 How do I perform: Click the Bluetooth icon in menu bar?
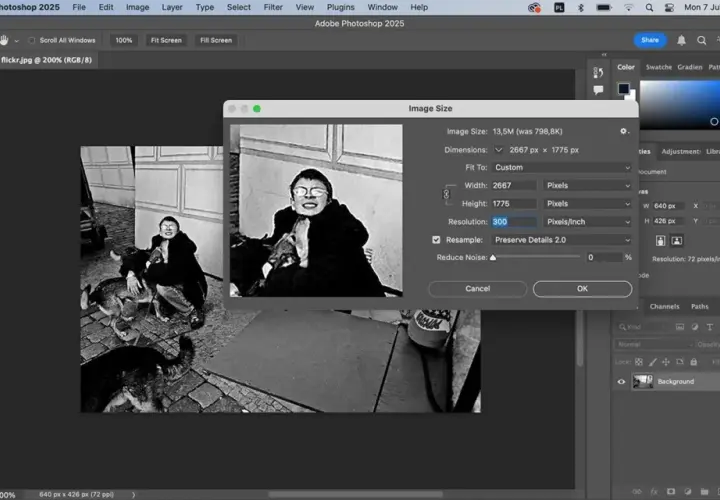pos(581,7)
